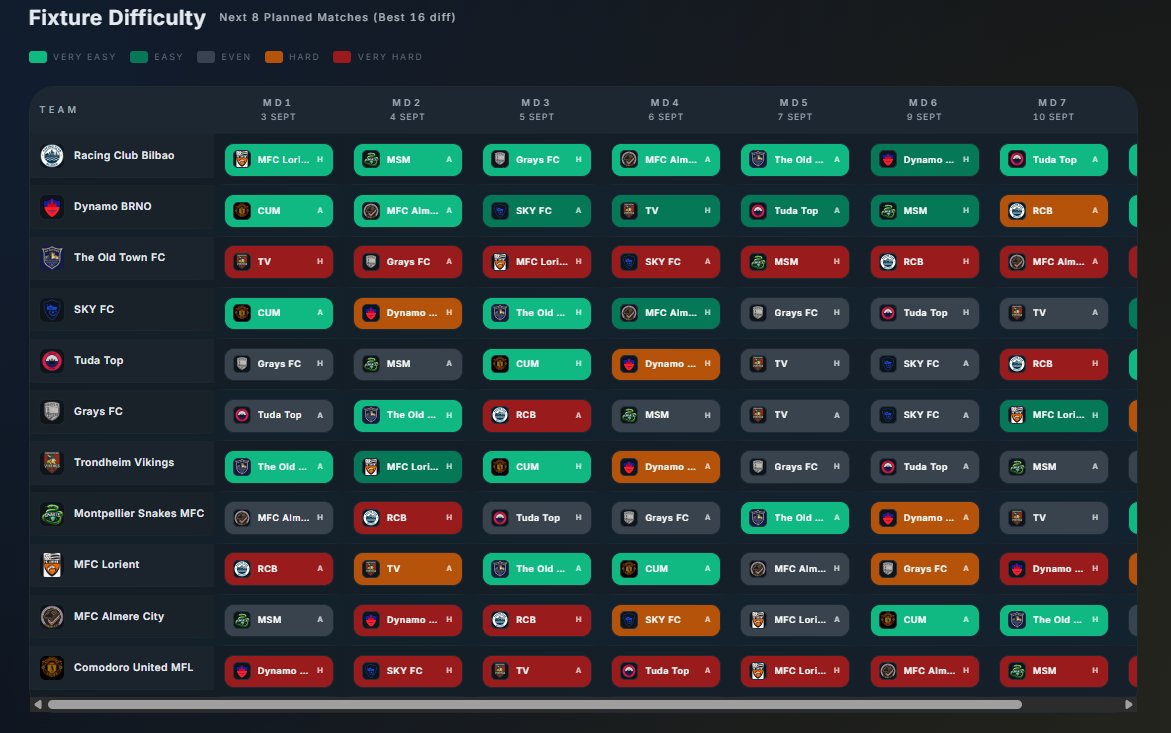Click the VERY HARD red legend swatch

(x=342, y=57)
